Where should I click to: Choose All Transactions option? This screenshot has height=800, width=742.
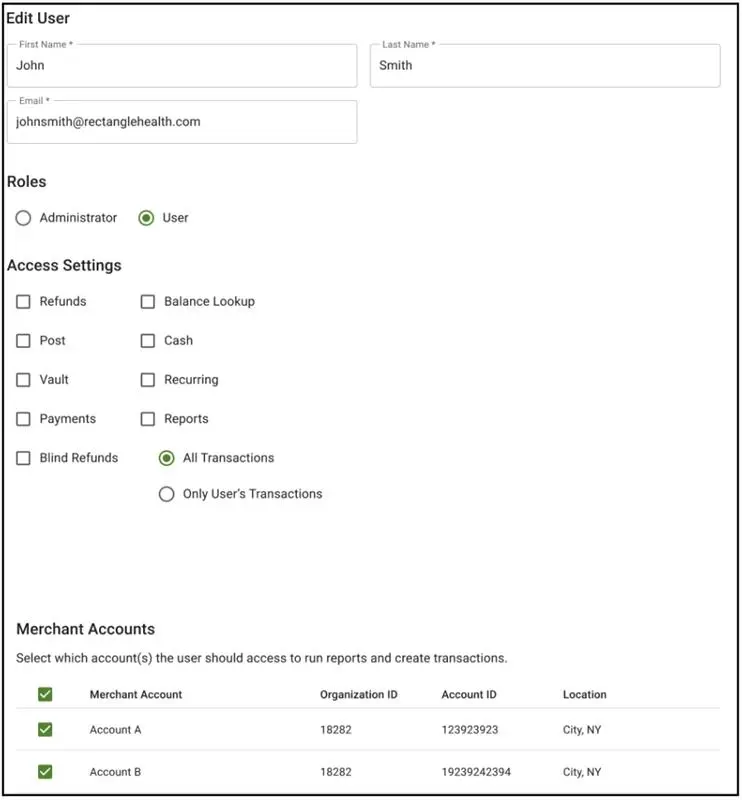click(x=167, y=458)
